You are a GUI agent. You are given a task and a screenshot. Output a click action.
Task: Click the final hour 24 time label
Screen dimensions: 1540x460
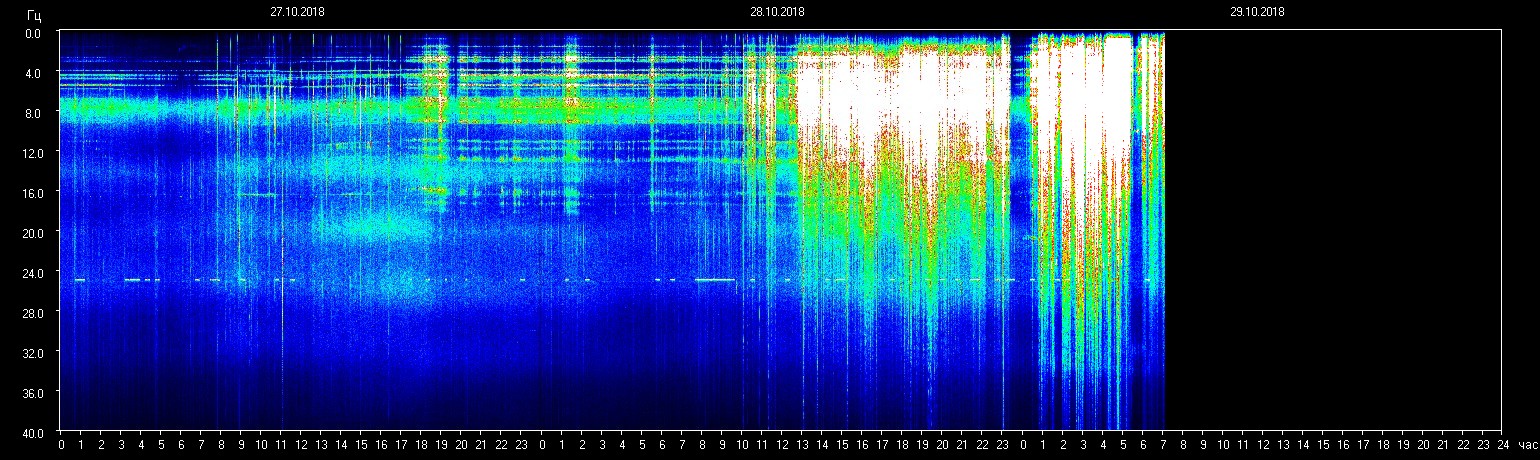point(1502,445)
